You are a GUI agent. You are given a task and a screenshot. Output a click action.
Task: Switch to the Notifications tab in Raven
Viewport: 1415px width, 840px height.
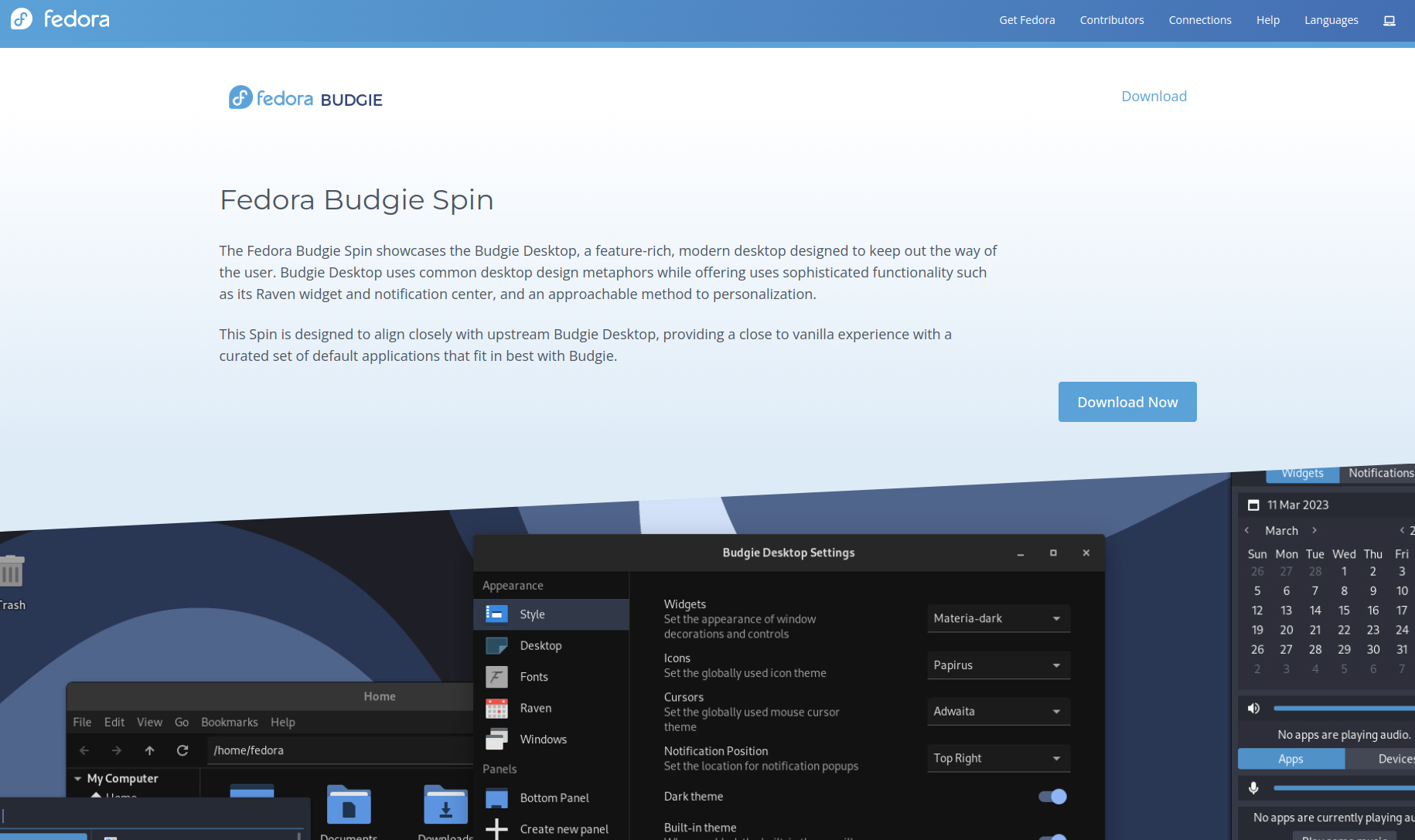[1379, 474]
